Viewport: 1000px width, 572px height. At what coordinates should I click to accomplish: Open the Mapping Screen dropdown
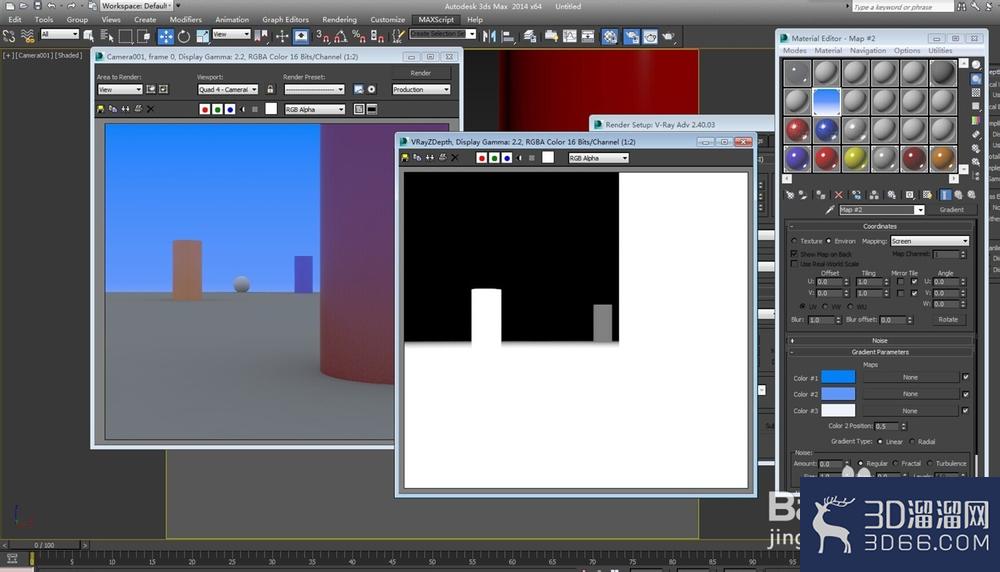click(x=930, y=241)
